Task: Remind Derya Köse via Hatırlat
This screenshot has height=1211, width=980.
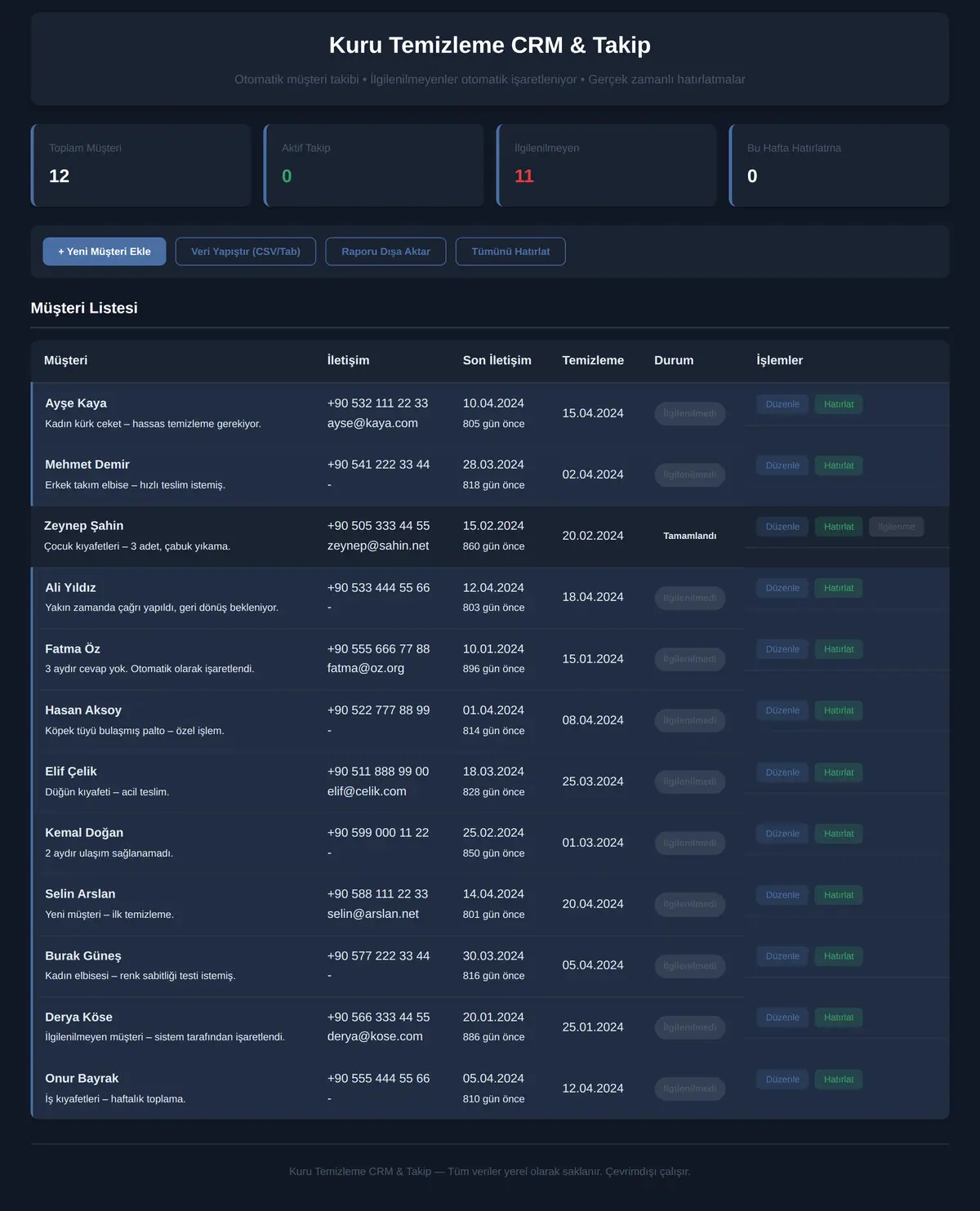Action: click(x=839, y=1017)
